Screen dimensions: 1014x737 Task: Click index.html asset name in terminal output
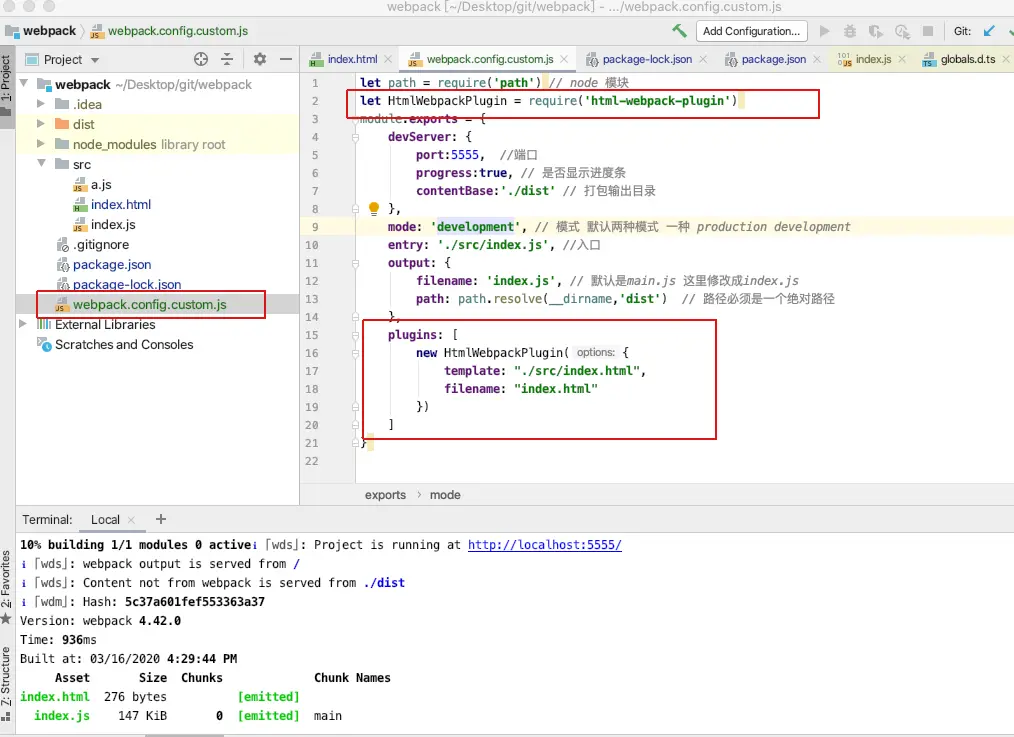(x=55, y=696)
